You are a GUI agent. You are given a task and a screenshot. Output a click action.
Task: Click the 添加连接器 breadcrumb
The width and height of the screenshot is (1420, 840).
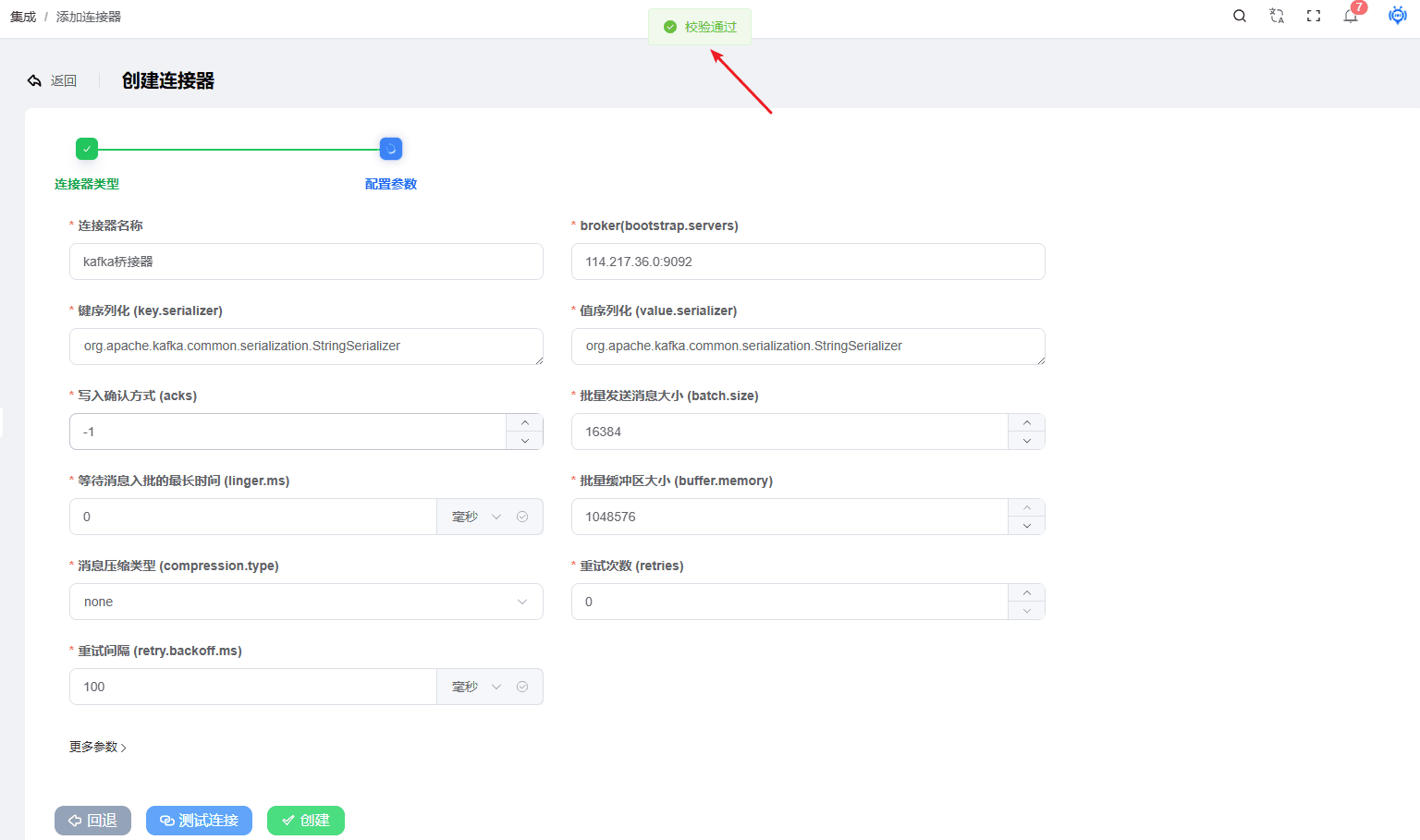89,17
